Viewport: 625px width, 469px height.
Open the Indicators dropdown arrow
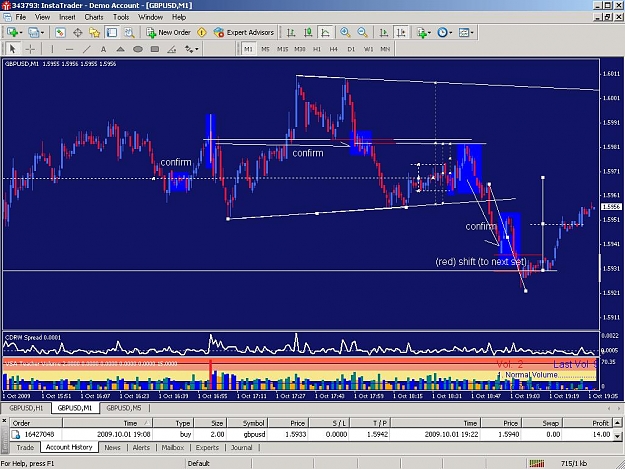(429, 33)
